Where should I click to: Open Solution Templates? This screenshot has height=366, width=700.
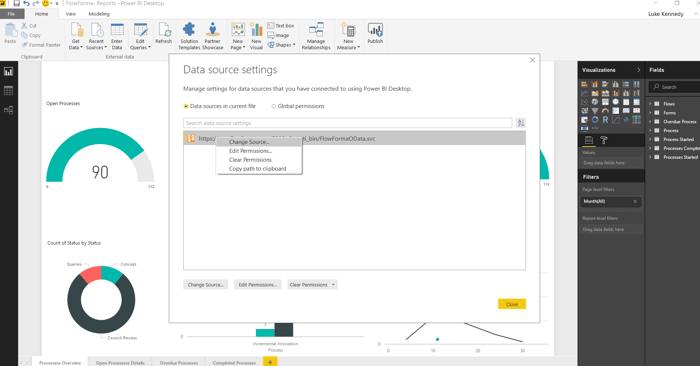pos(189,36)
